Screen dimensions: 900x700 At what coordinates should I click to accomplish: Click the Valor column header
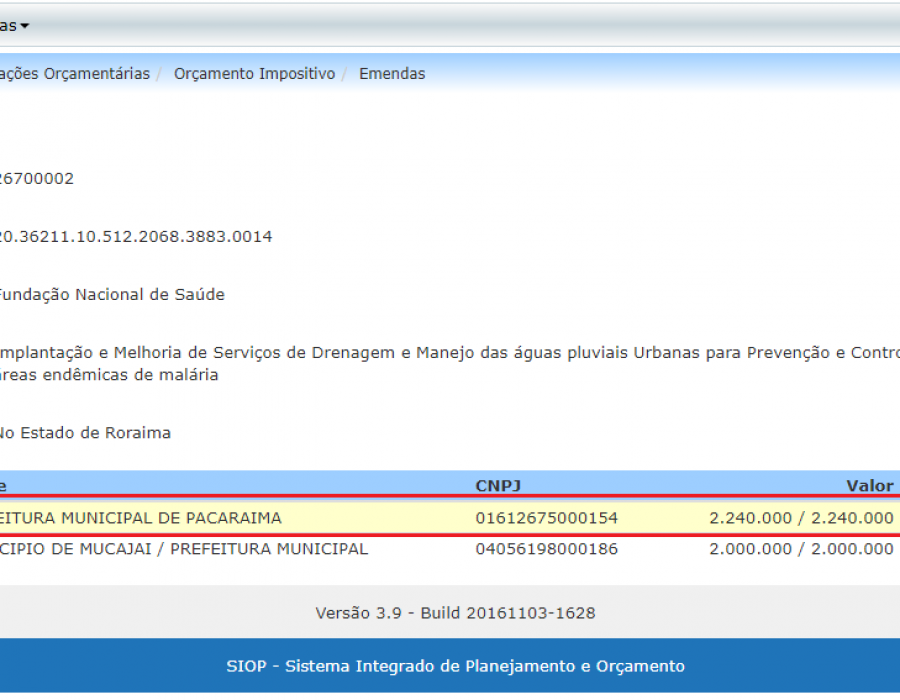870,486
